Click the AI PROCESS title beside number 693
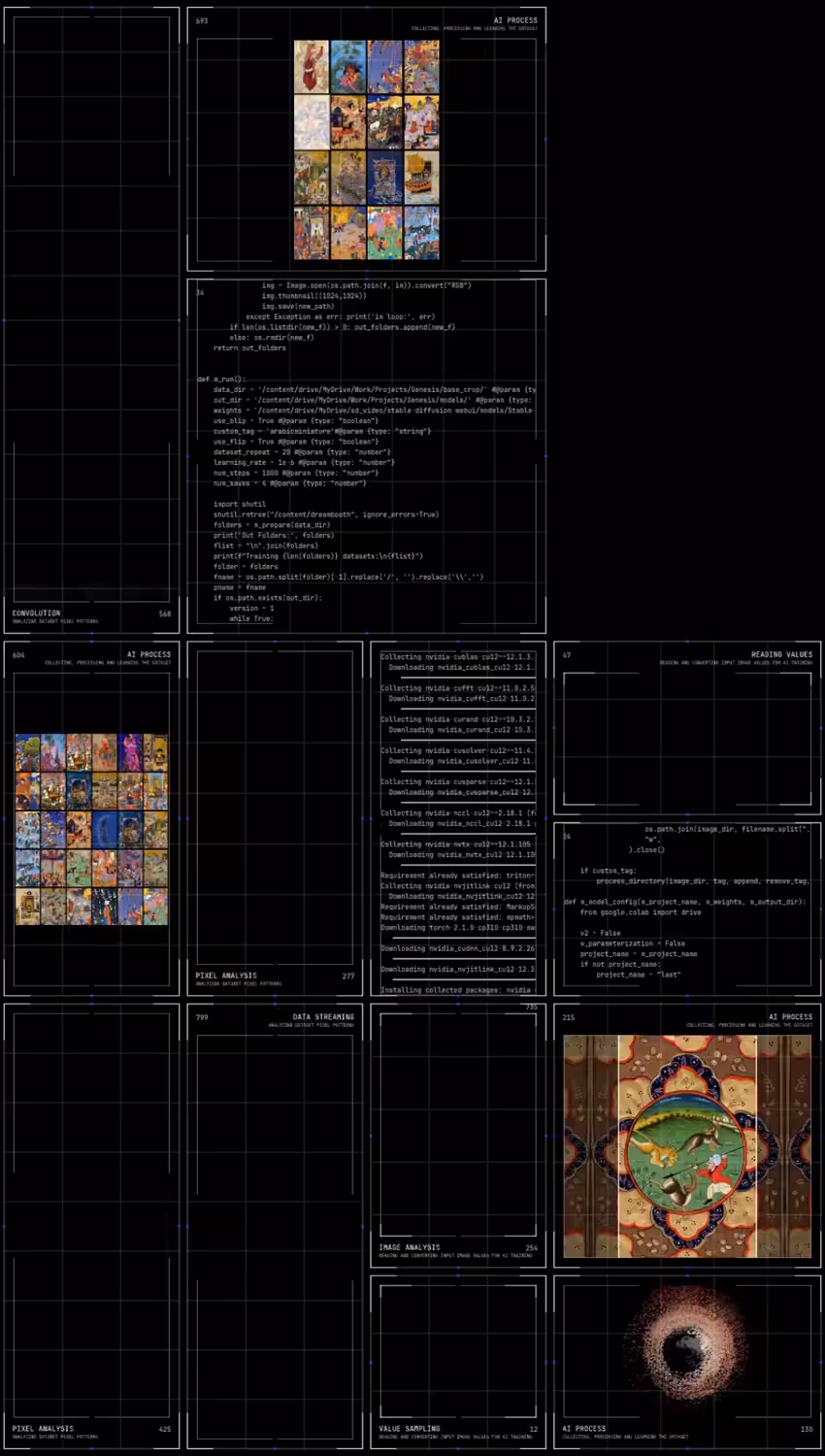The width and height of the screenshot is (825, 1456). coord(515,20)
